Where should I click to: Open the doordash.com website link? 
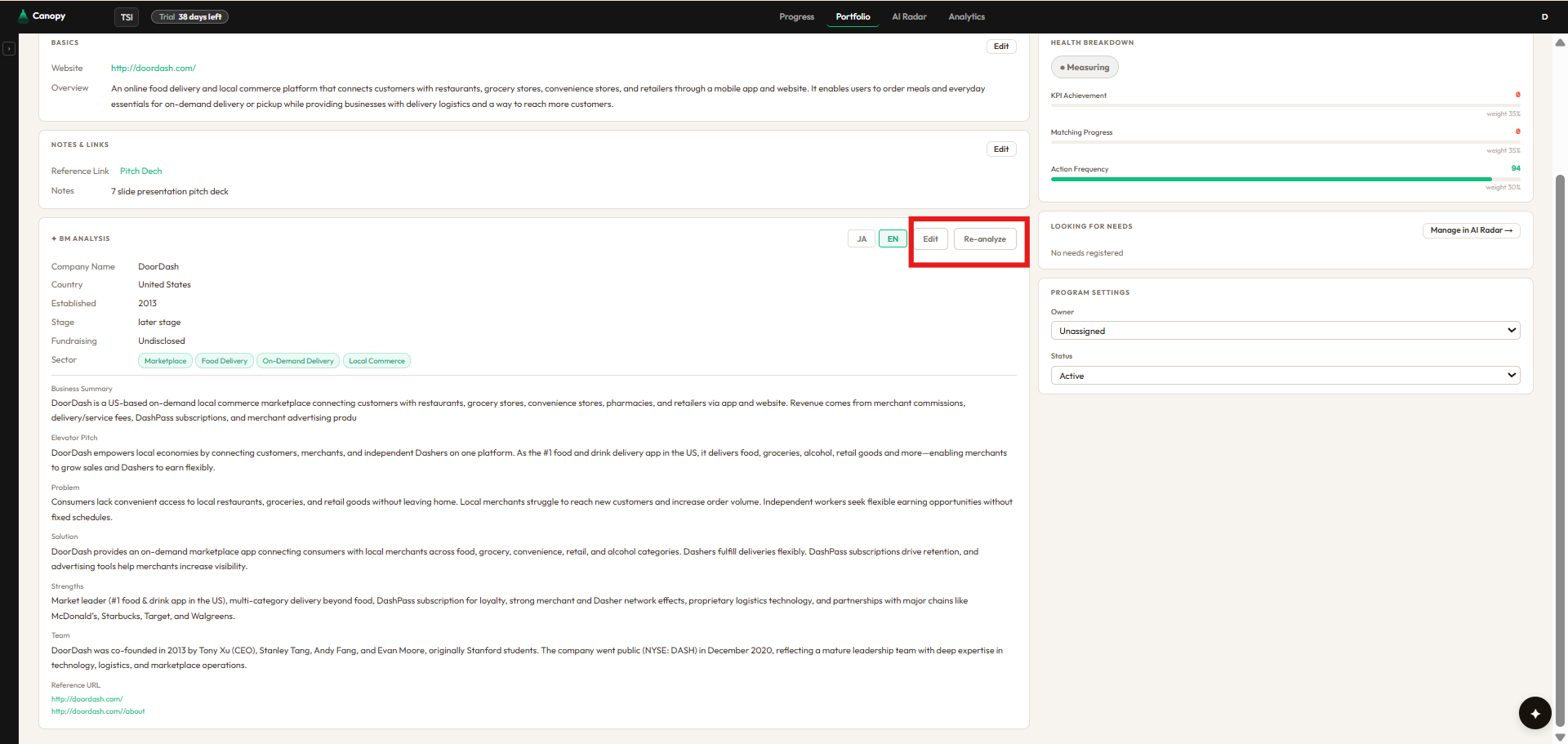pyautogui.click(x=154, y=68)
